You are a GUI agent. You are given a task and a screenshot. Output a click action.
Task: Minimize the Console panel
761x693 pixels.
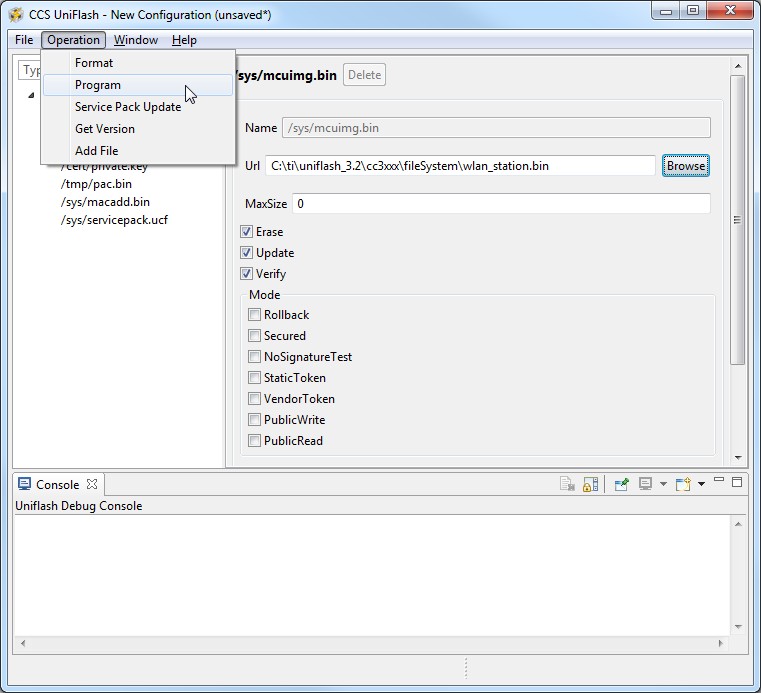[x=719, y=480]
